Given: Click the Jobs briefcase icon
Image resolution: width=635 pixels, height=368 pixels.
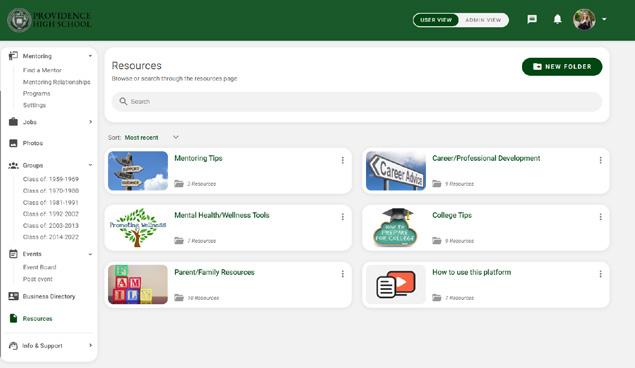Looking at the screenshot, I should coord(13,122).
